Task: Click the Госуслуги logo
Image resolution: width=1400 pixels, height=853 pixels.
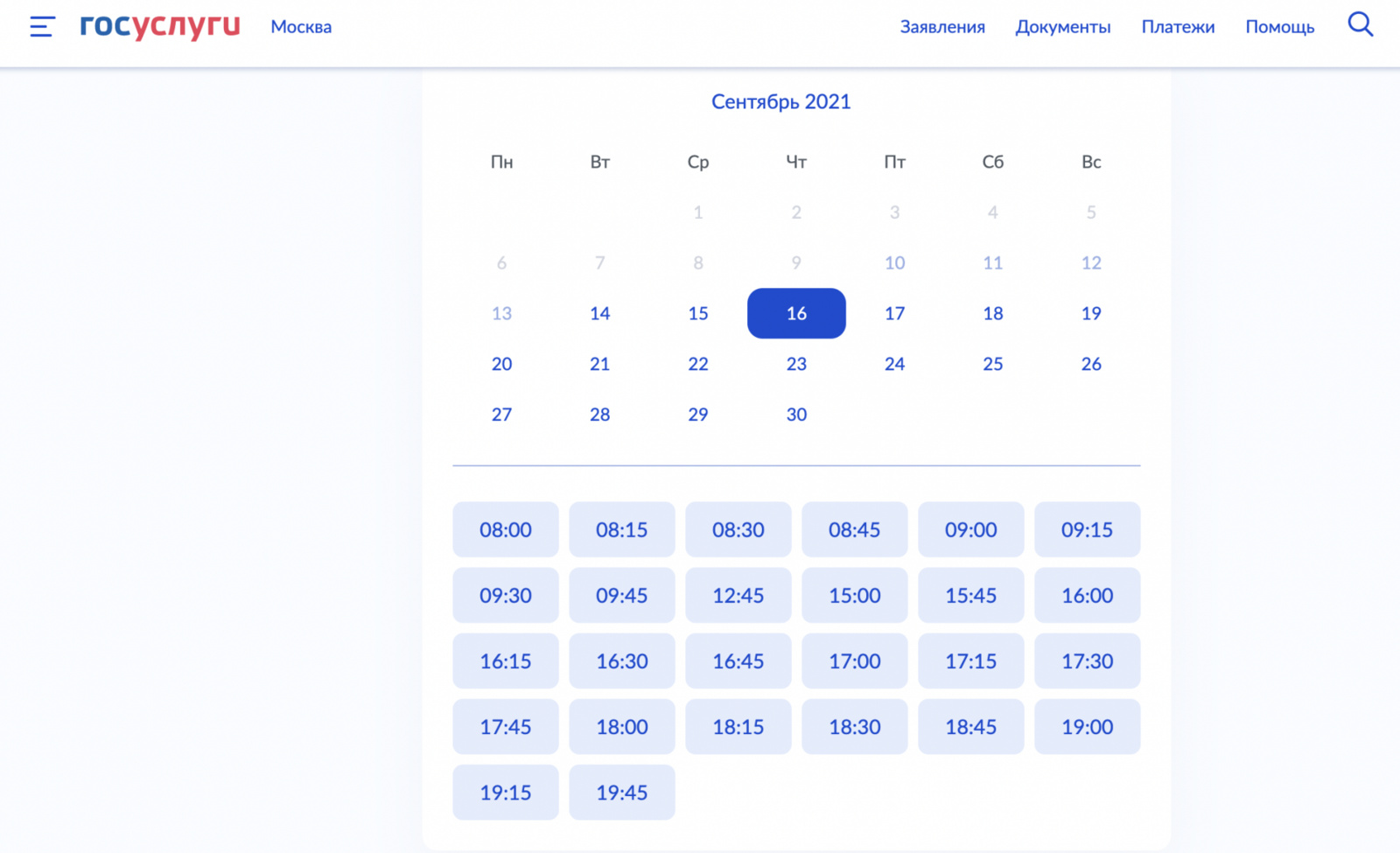Action: click(x=160, y=26)
